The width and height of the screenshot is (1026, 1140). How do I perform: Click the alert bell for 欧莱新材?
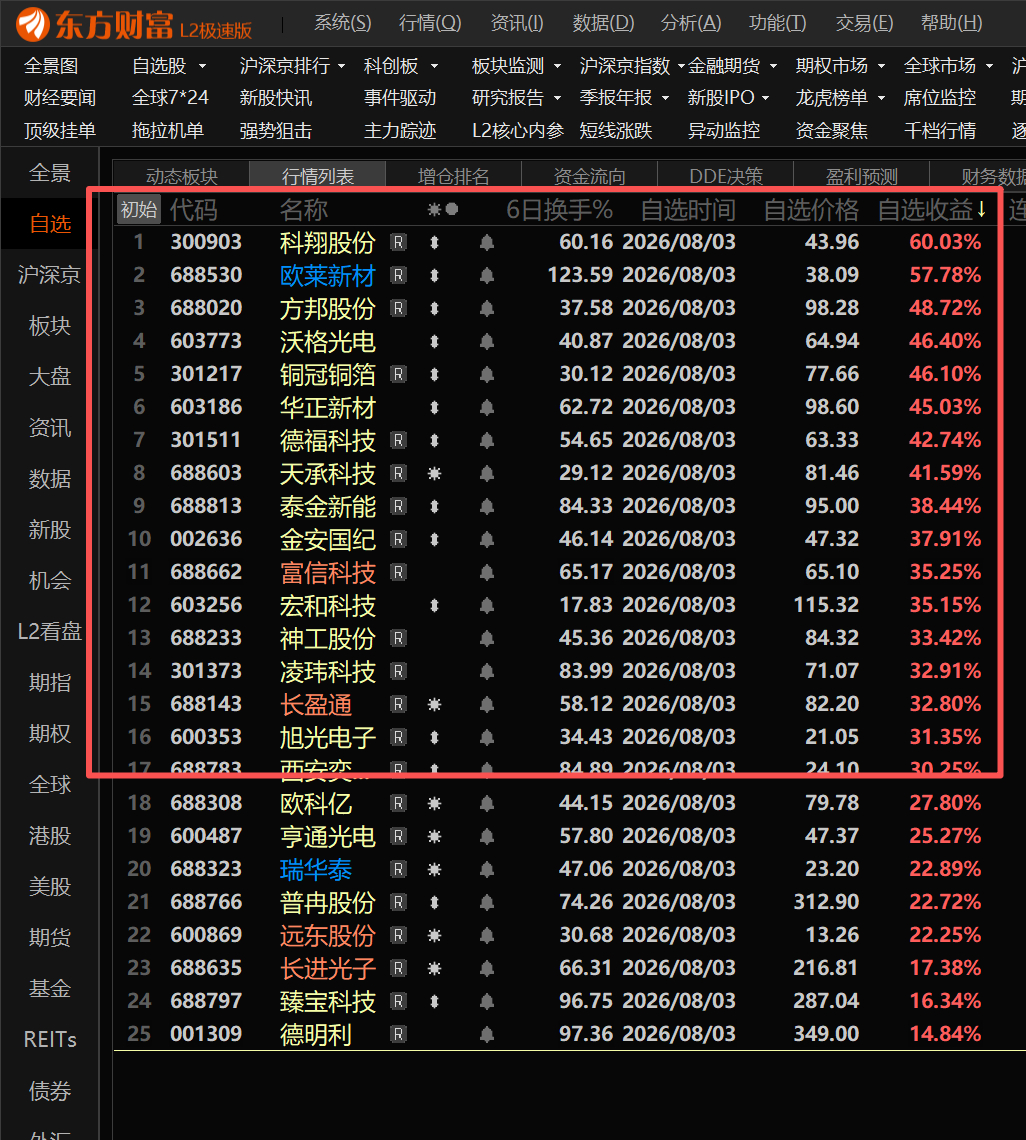487,276
